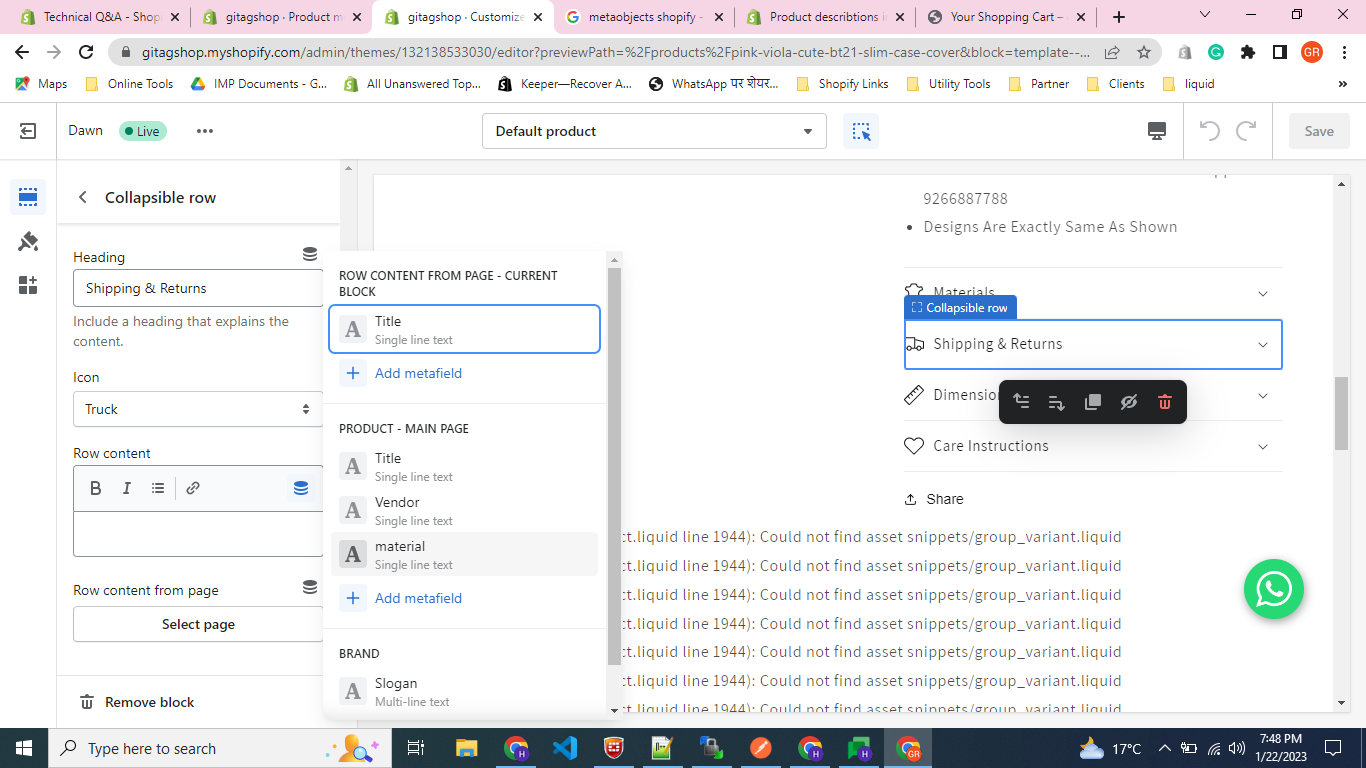Select Brand Slogan multi-line text option
Image resolution: width=1366 pixels, height=768 pixels.
[x=464, y=691]
